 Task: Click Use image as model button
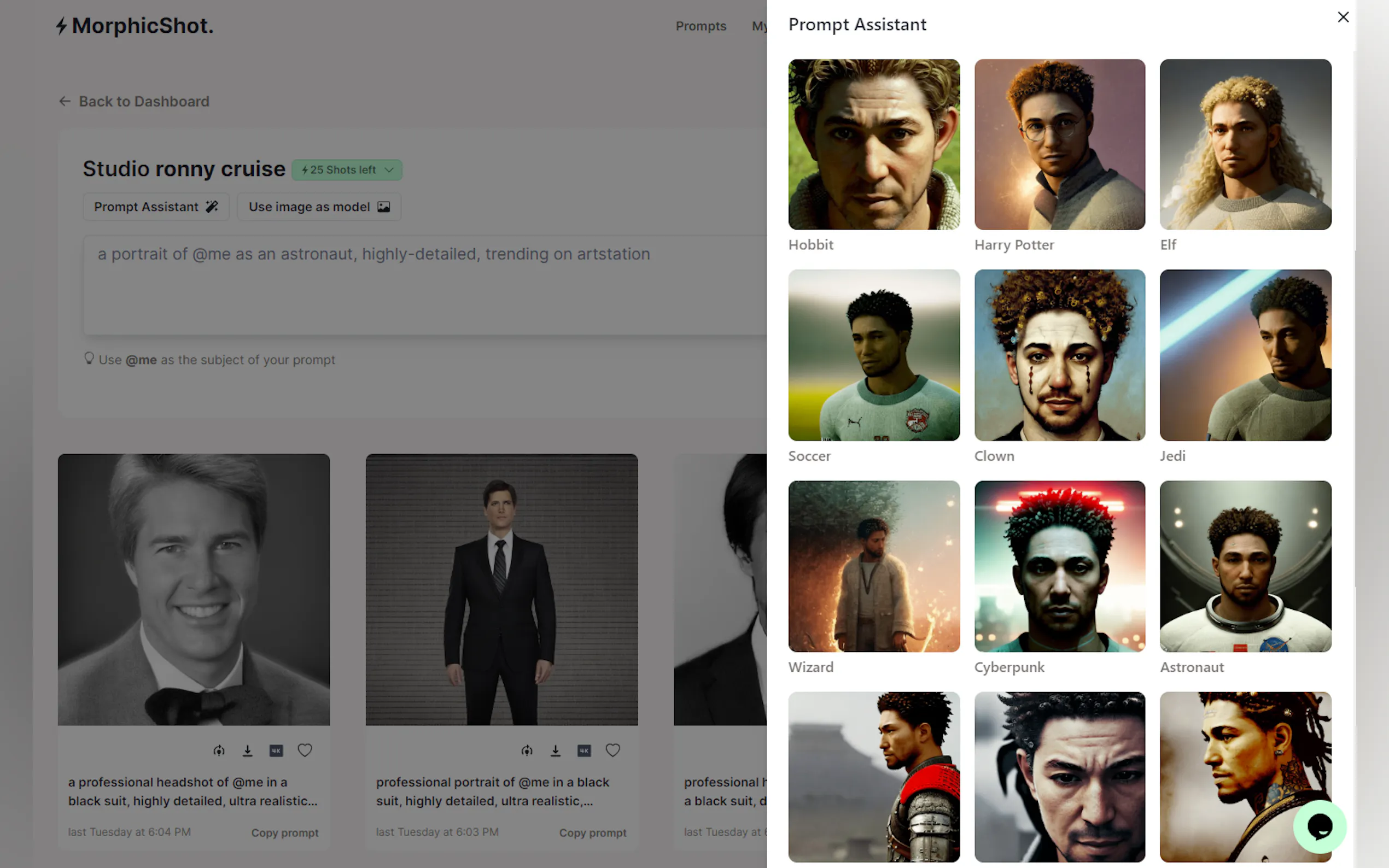click(319, 207)
